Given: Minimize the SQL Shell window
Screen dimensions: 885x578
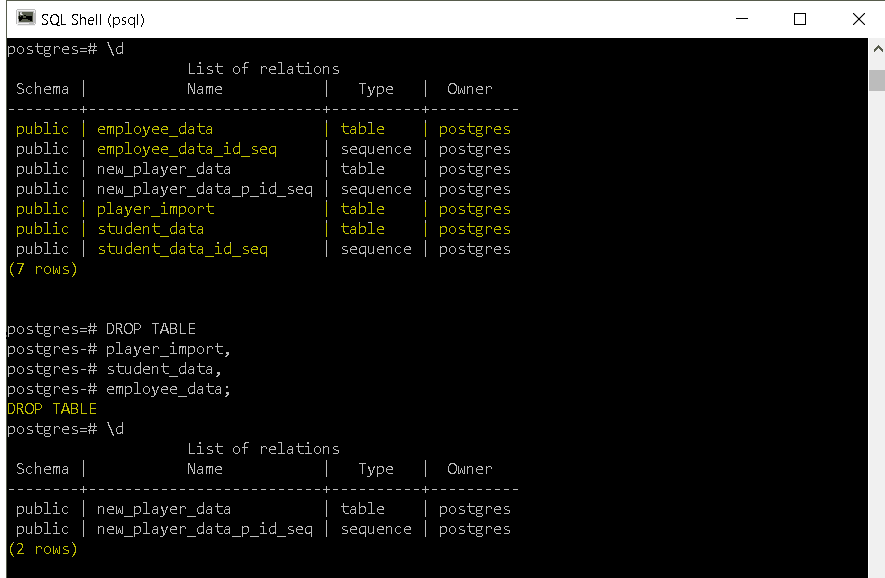Looking at the screenshot, I should tap(742, 19).
